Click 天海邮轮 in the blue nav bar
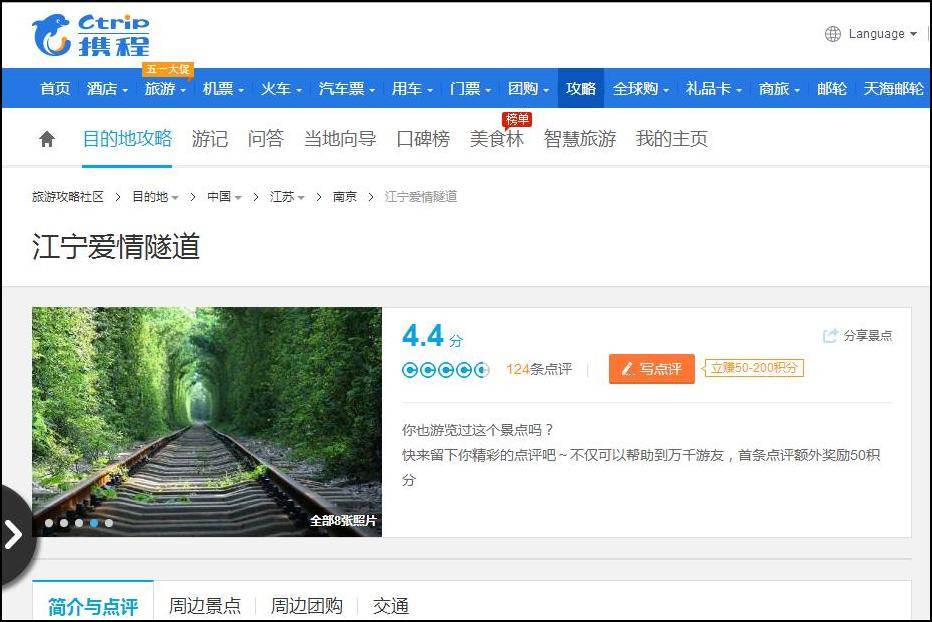Viewport: 932px width, 622px height. pos(893,89)
